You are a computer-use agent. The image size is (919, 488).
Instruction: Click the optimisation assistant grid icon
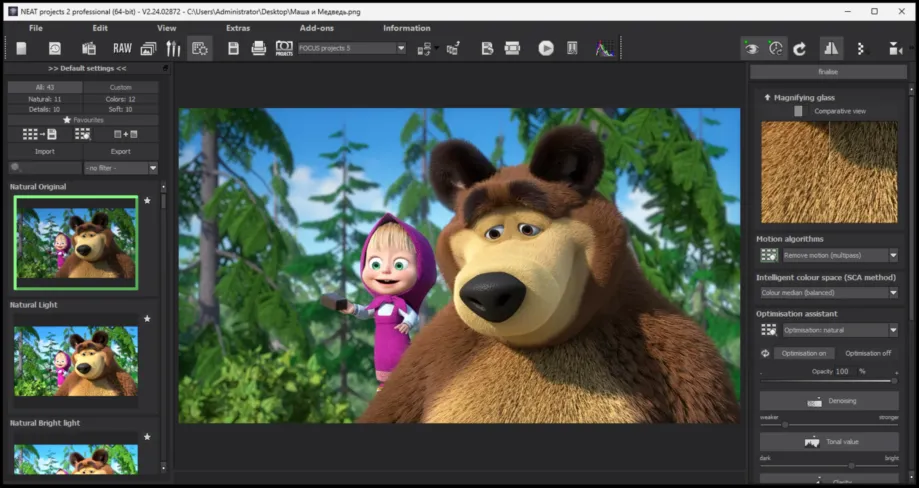coord(768,330)
